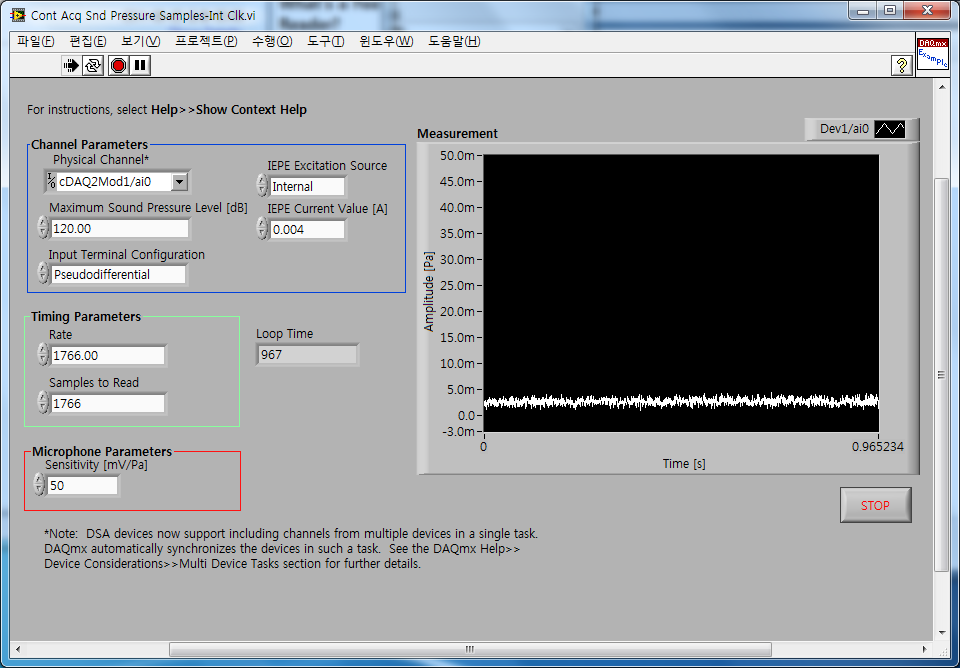Open the 도구(T) menu

click(325, 41)
